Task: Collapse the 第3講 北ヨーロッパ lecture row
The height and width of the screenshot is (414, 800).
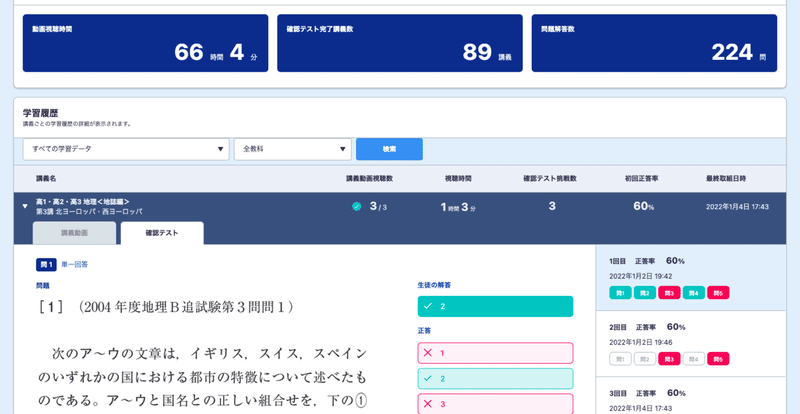Action: pos(25,206)
